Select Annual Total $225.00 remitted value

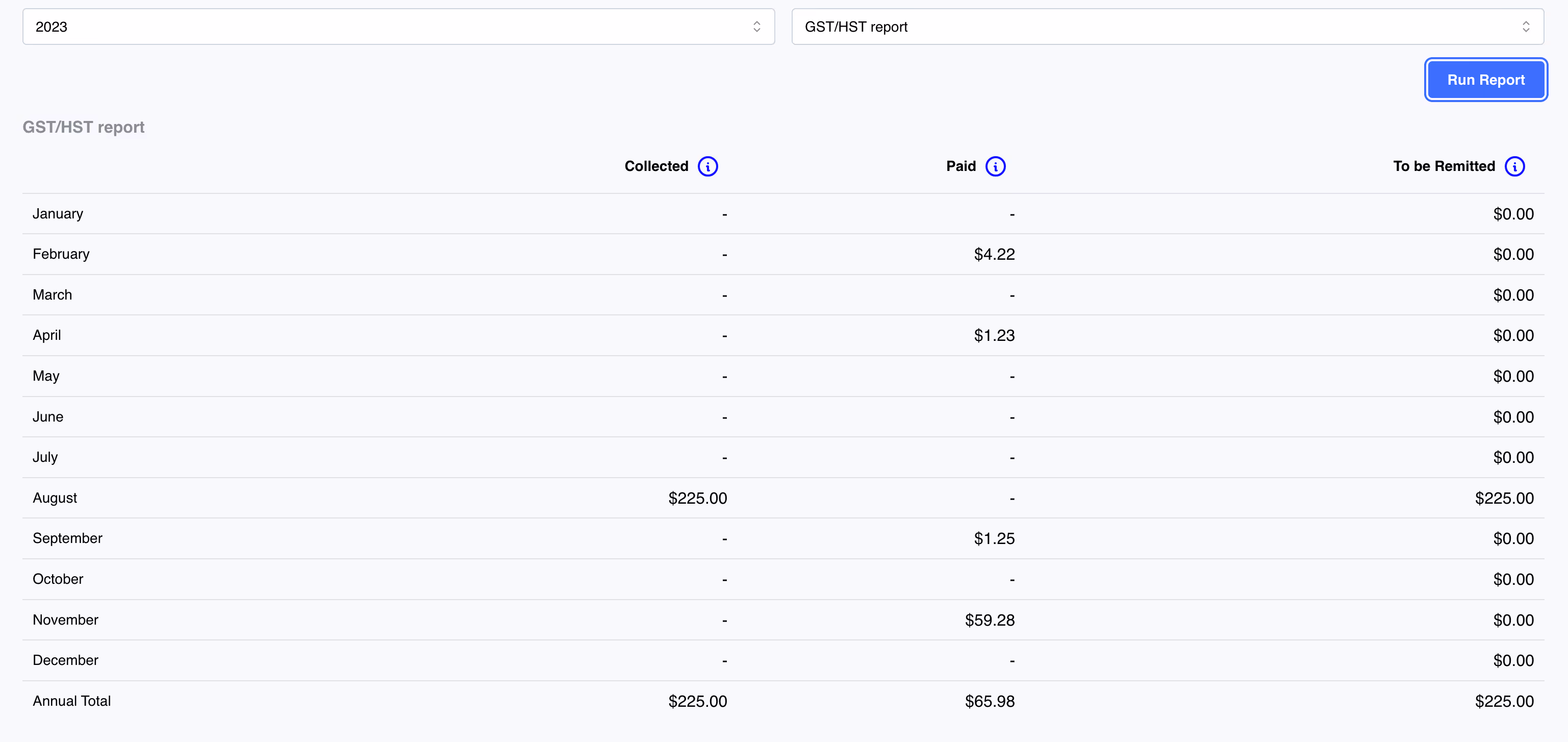coord(1504,701)
